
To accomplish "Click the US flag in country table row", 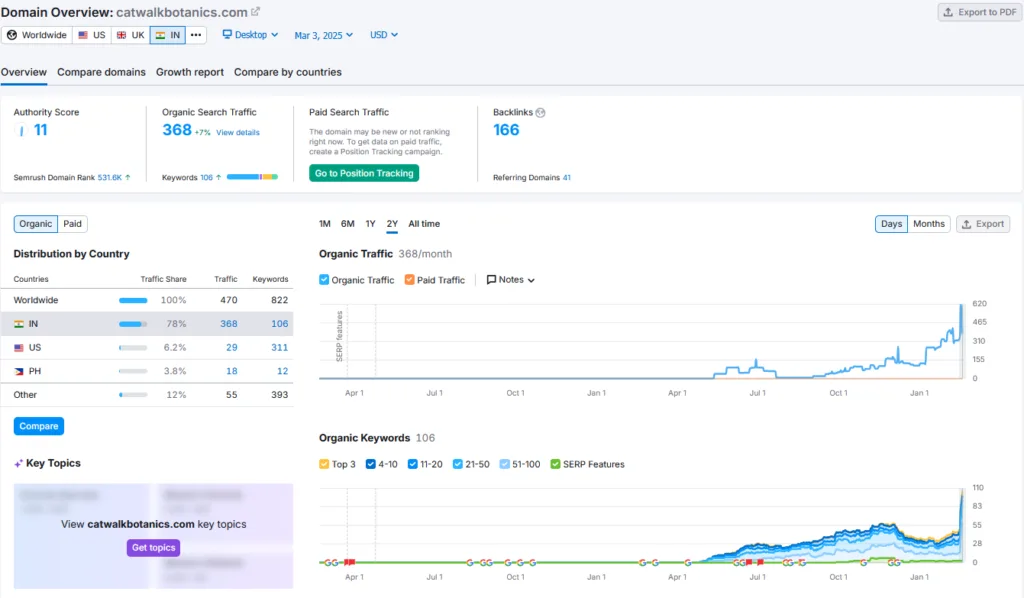I will pos(19,348).
